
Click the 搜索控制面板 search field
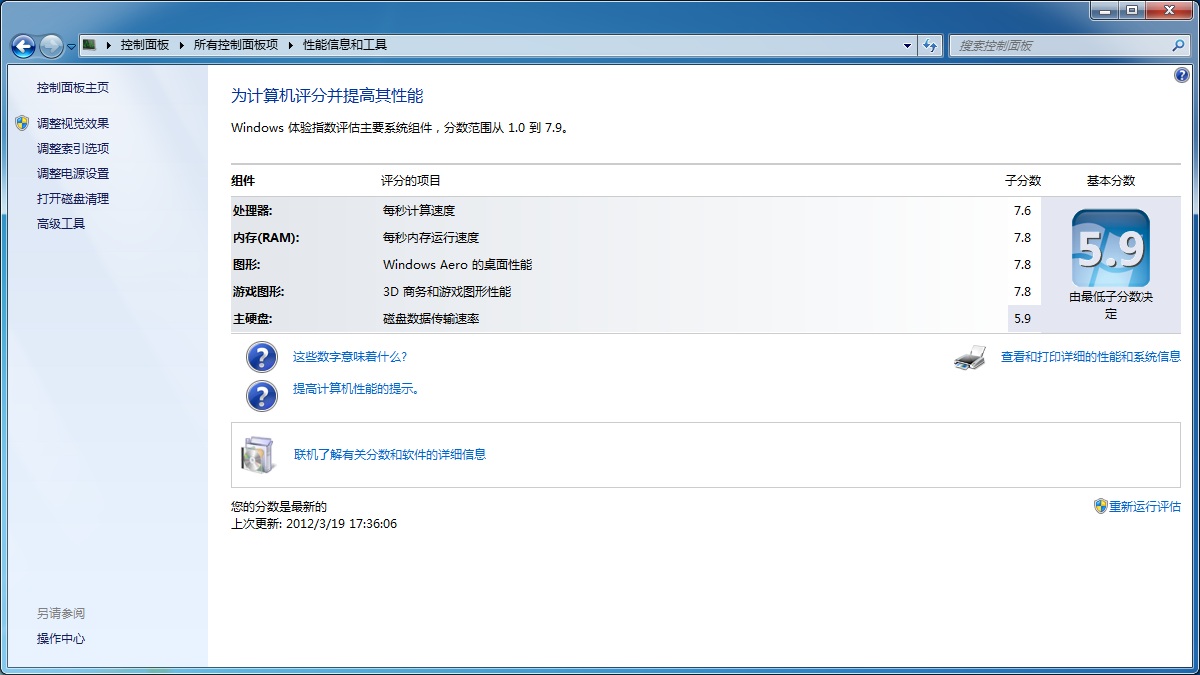click(x=1060, y=45)
